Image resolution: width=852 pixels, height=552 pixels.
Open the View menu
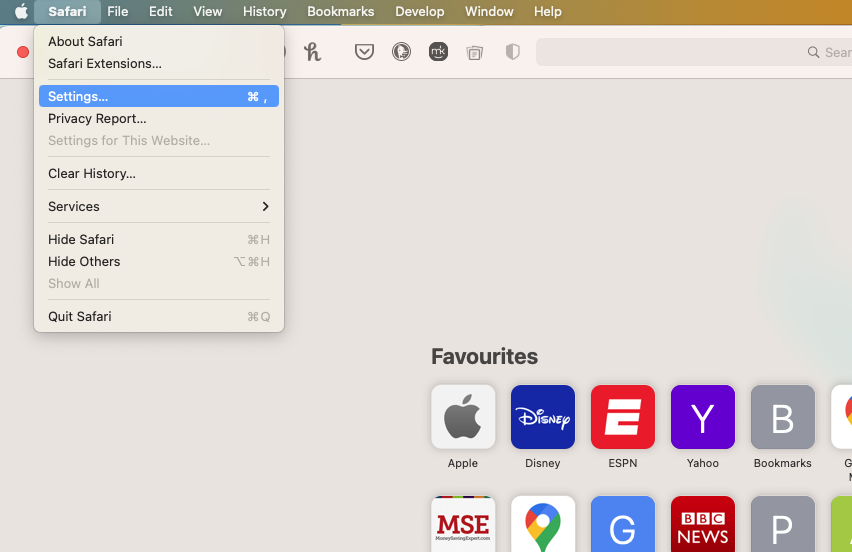208,11
